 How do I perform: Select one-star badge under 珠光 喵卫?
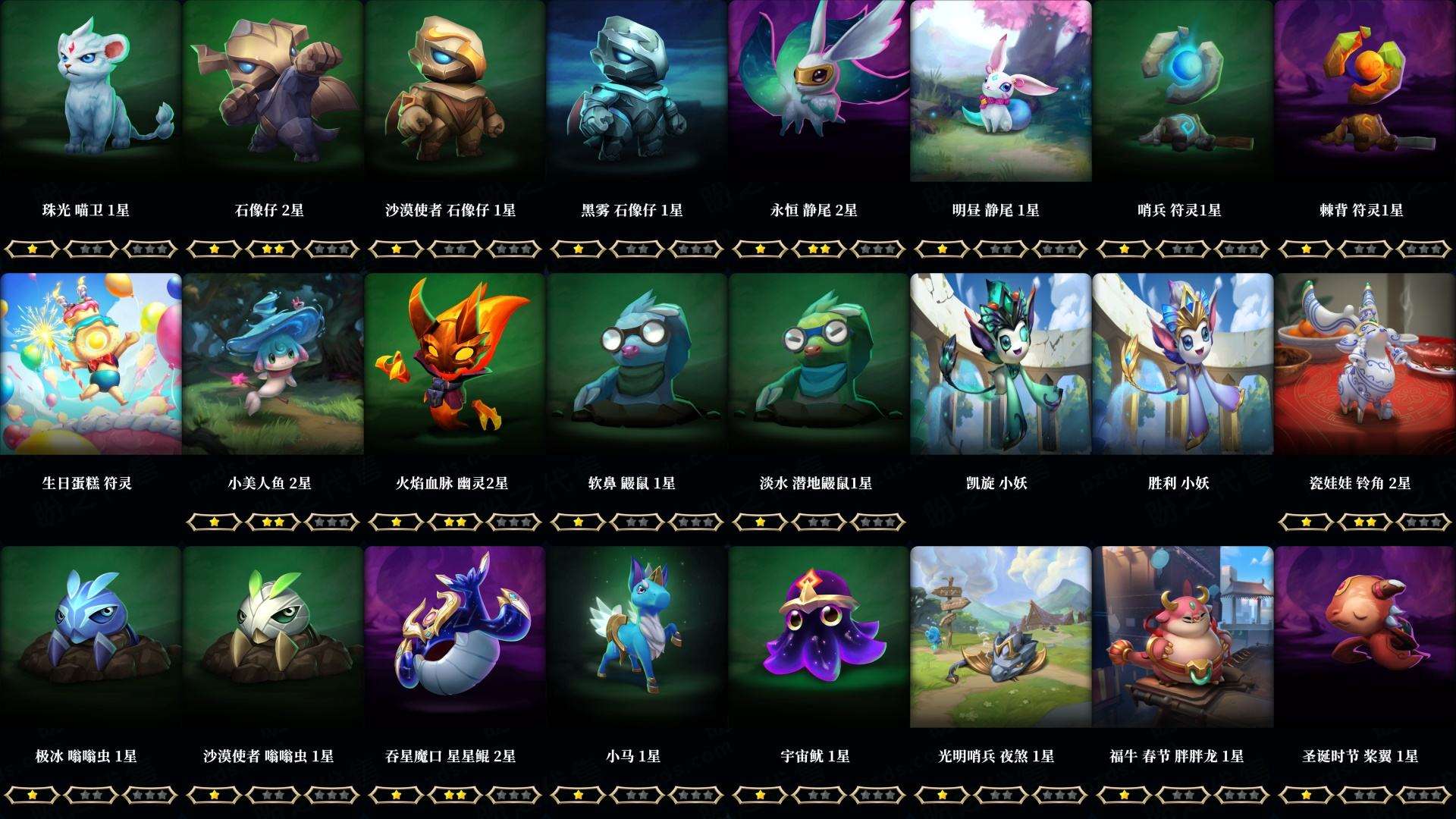pyautogui.click(x=32, y=249)
